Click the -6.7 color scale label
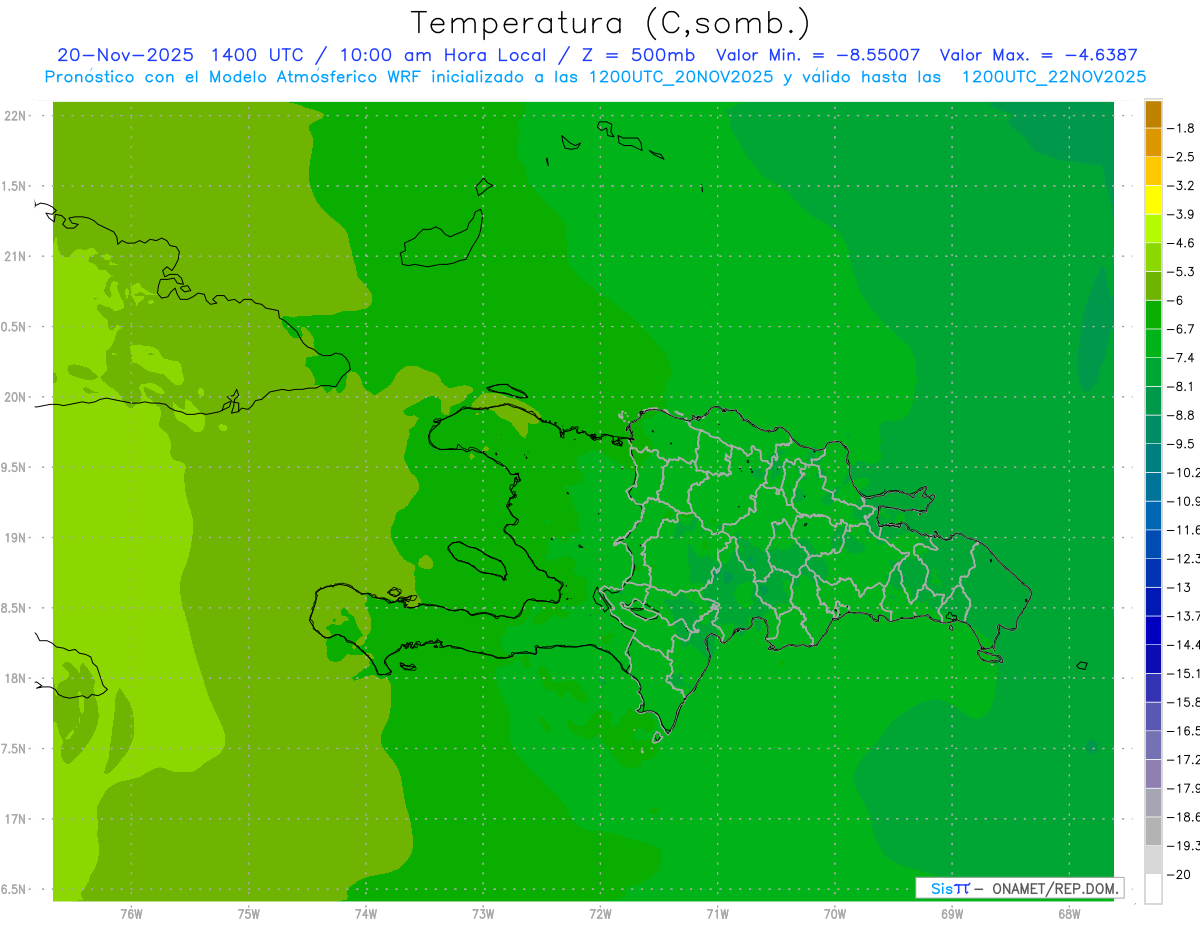 [x=1181, y=329]
